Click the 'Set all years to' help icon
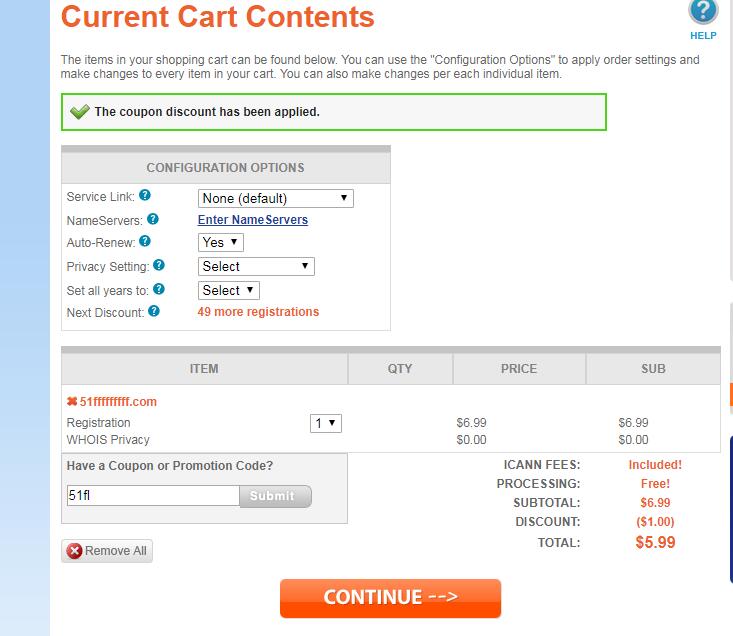The width and height of the screenshot is (733, 636). [x=159, y=289]
